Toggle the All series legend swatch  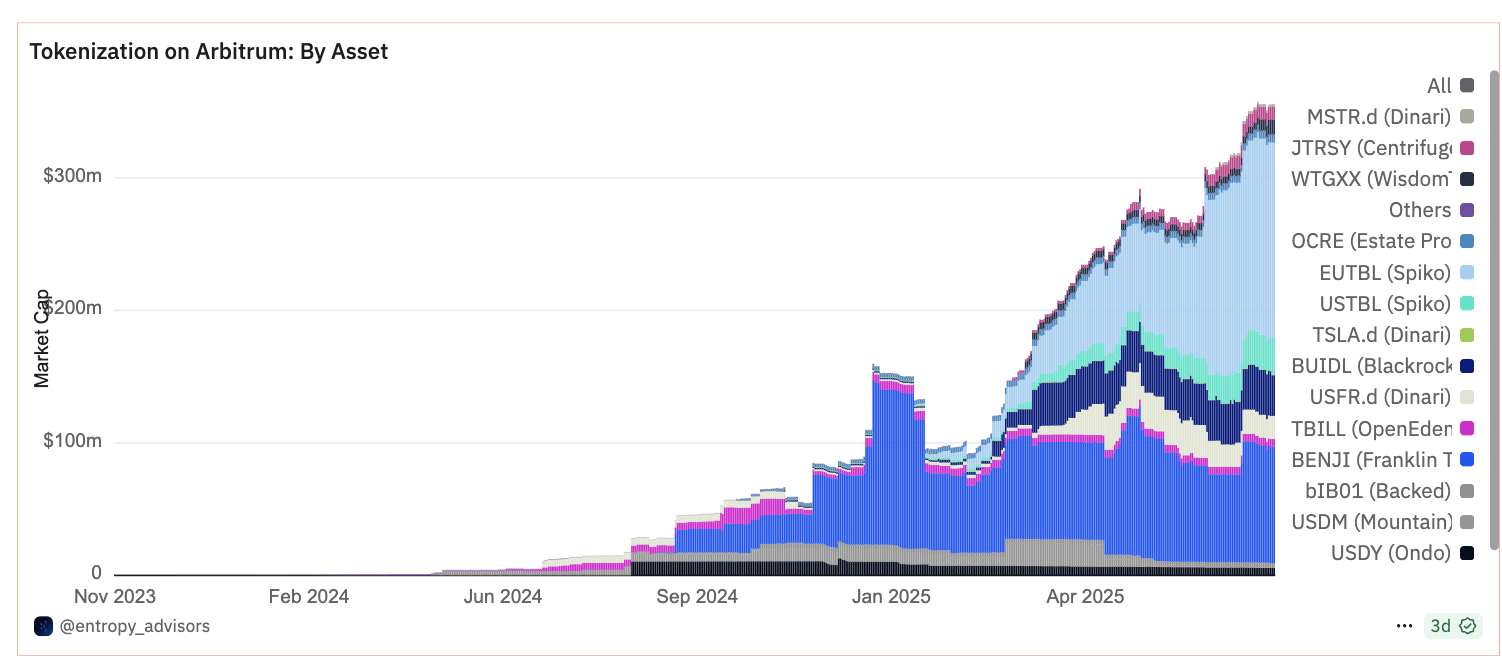click(x=1467, y=86)
